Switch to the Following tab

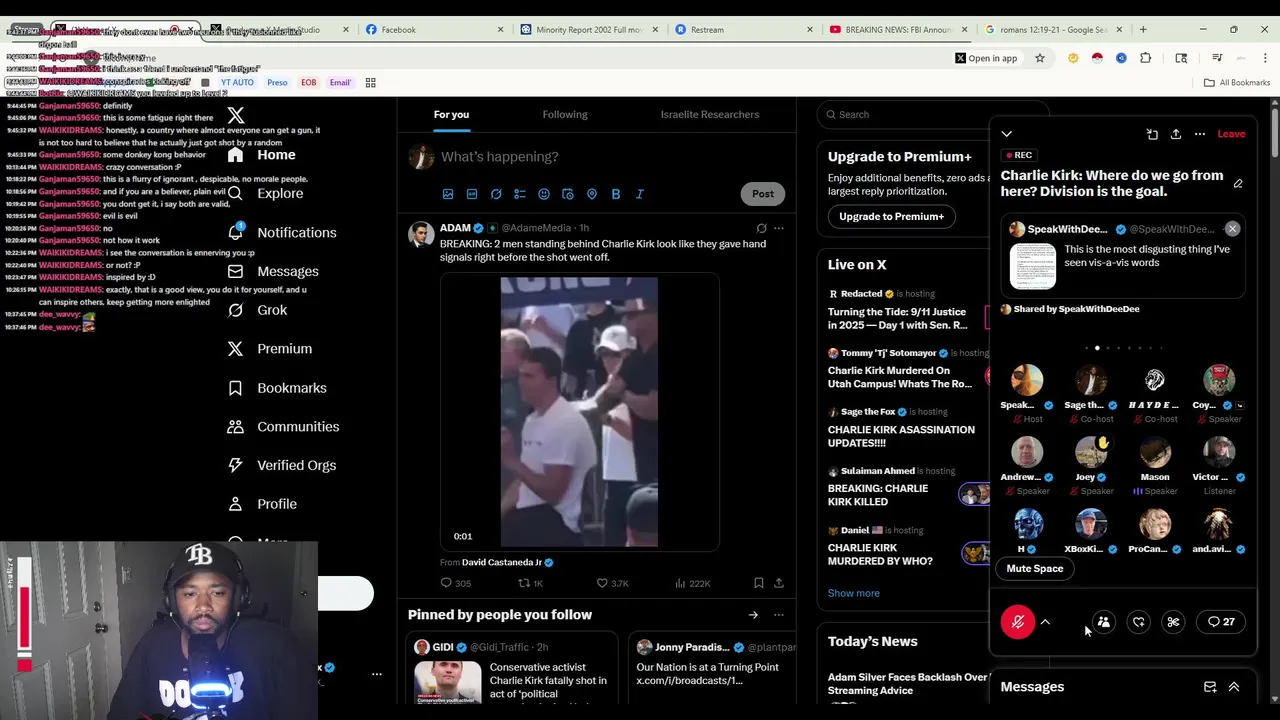(565, 114)
